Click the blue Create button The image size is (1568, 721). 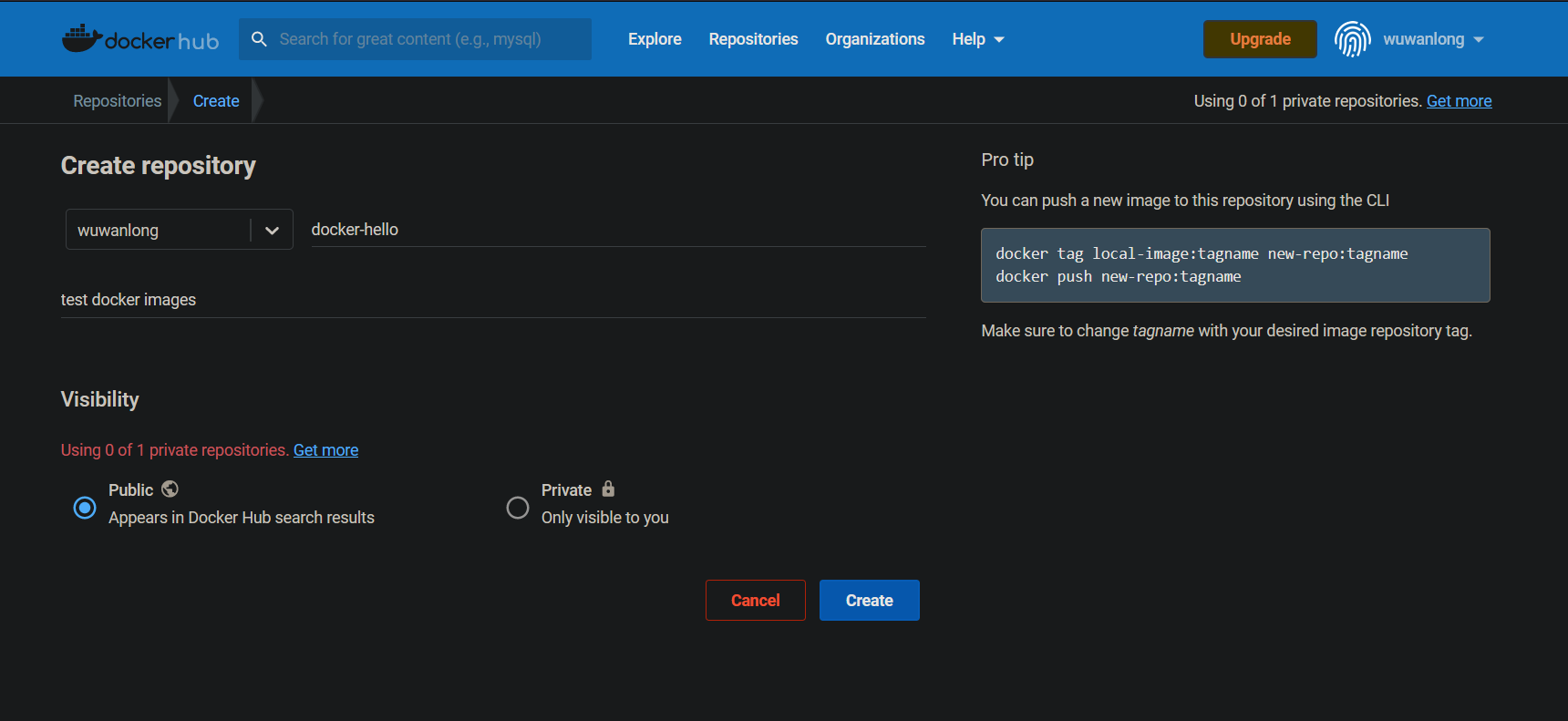pos(870,601)
